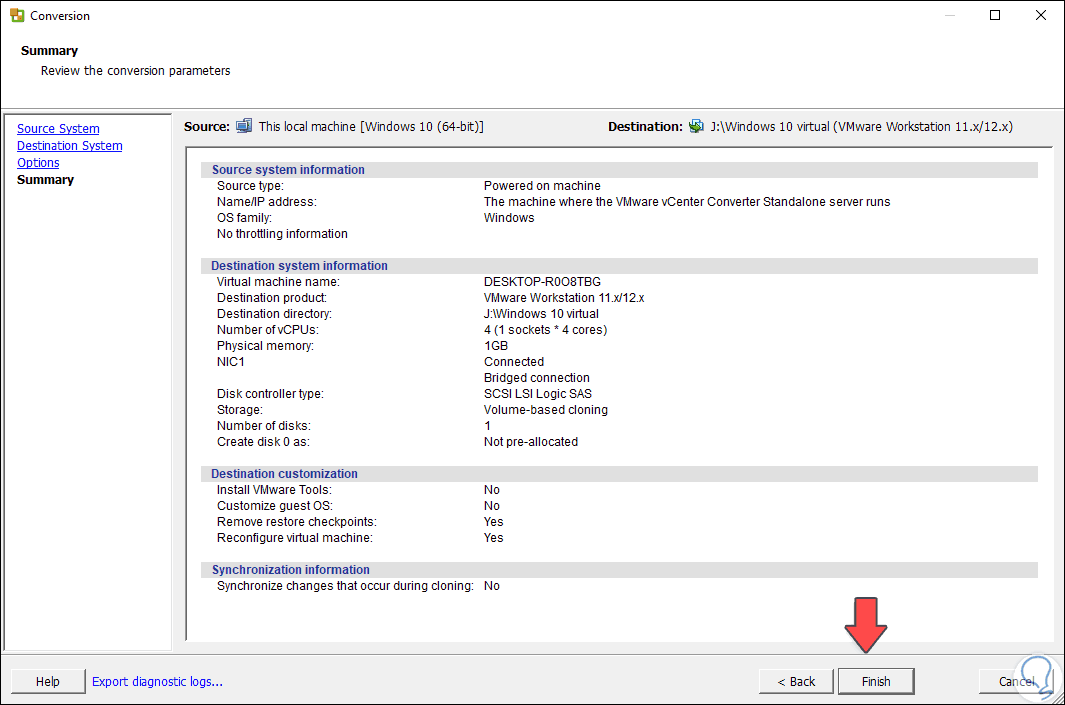Image resolution: width=1065 pixels, height=705 pixels.
Task: Click the 'No throttling information' text
Action: coord(282,234)
